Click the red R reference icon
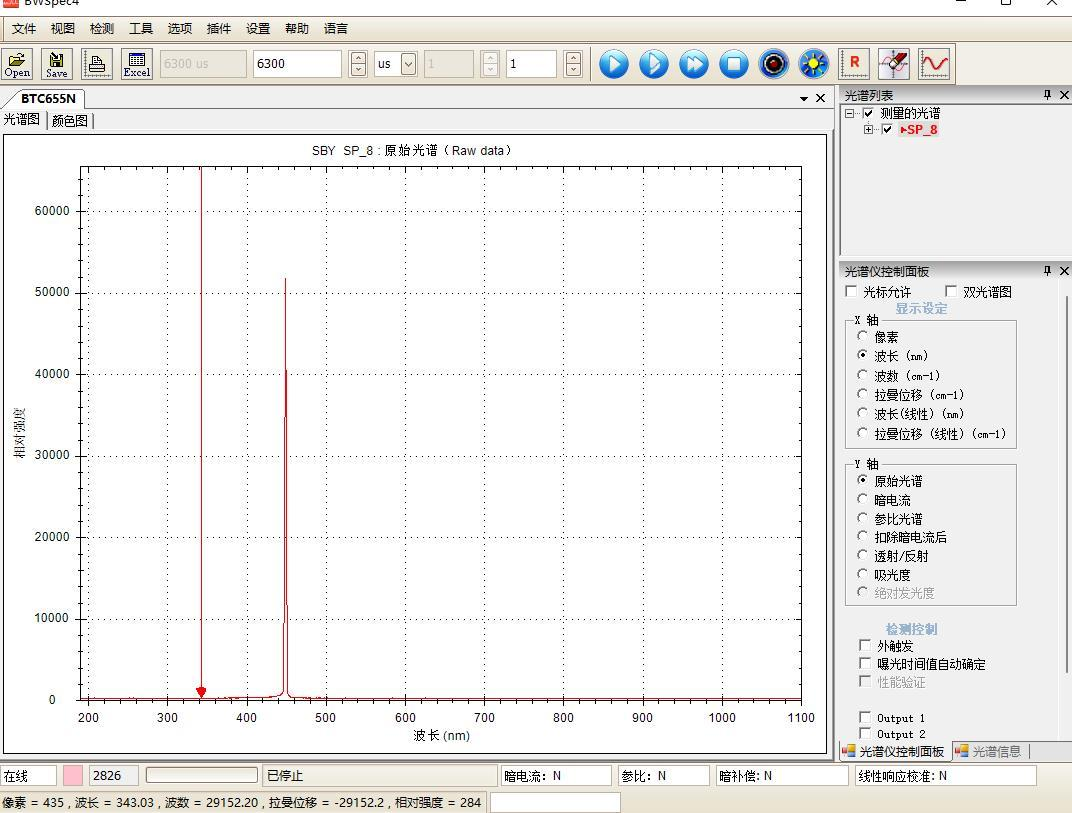 click(854, 64)
